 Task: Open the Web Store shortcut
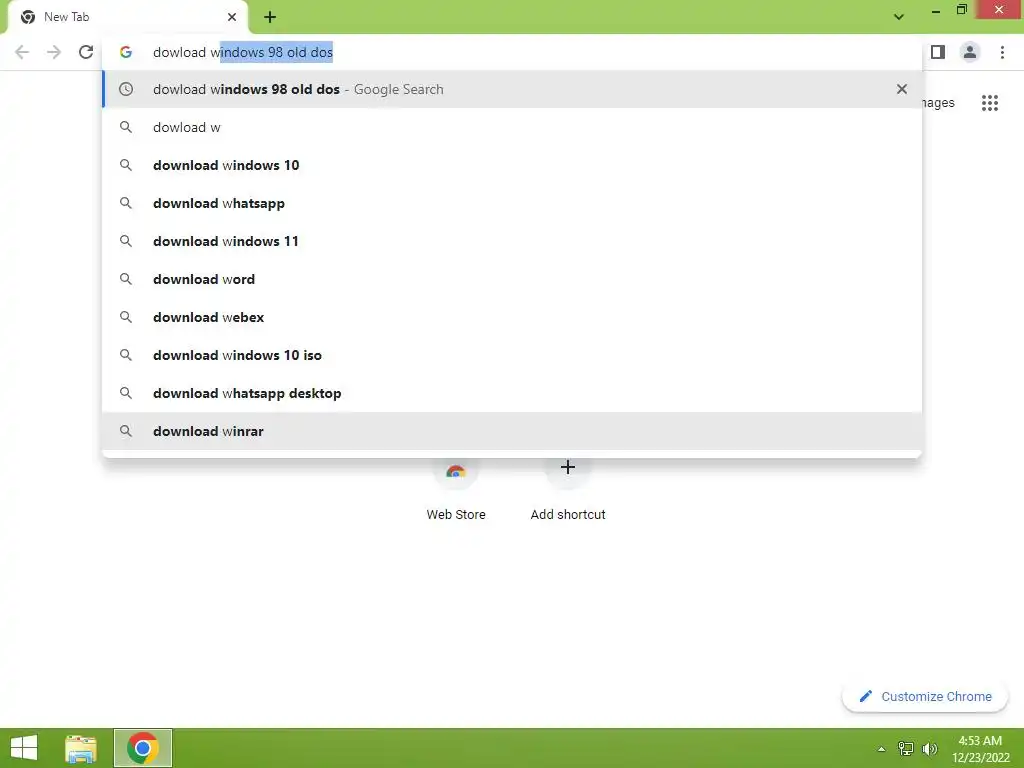click(x=456, y=490)
